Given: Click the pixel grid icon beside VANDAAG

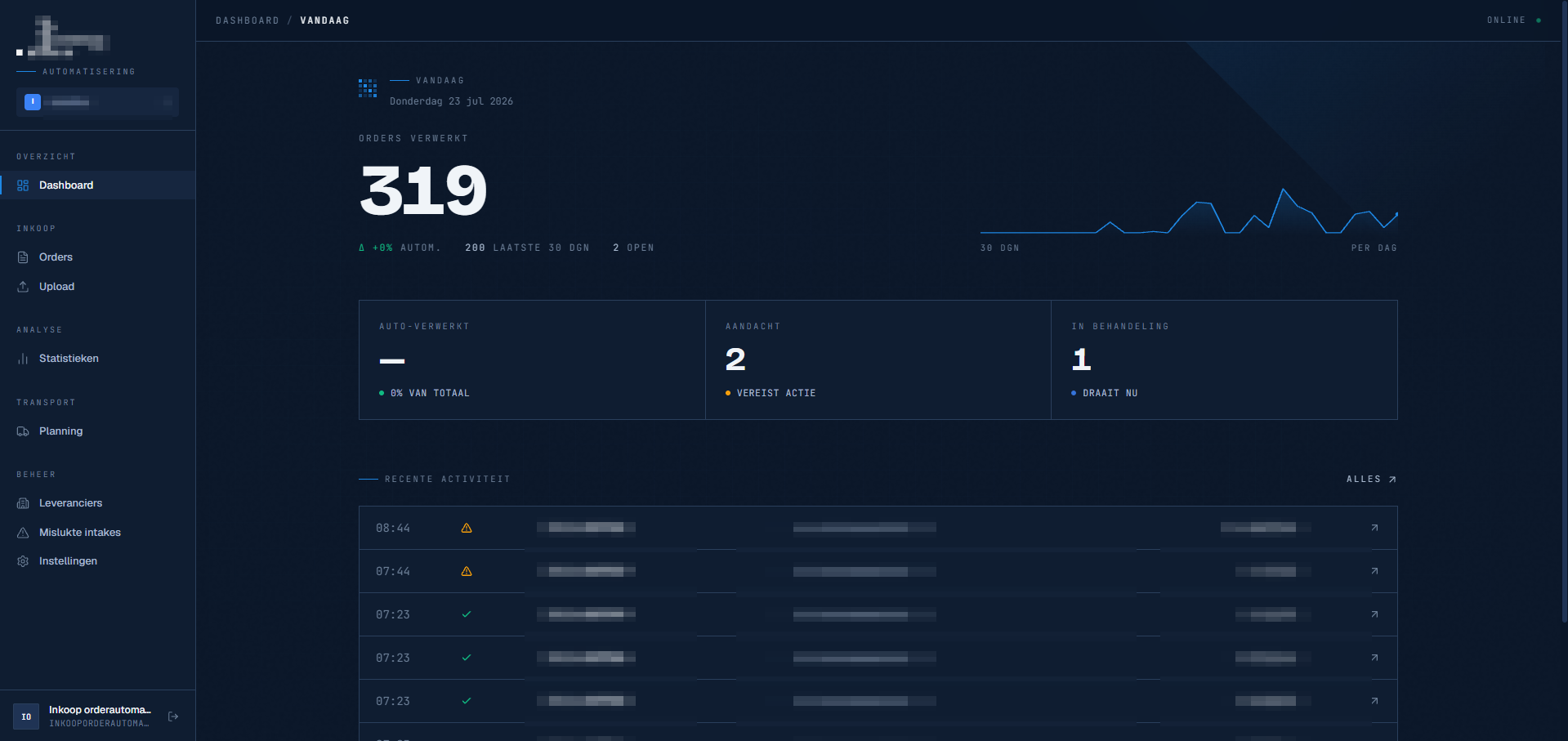Looking at the screenshot, I should (368, 88).
